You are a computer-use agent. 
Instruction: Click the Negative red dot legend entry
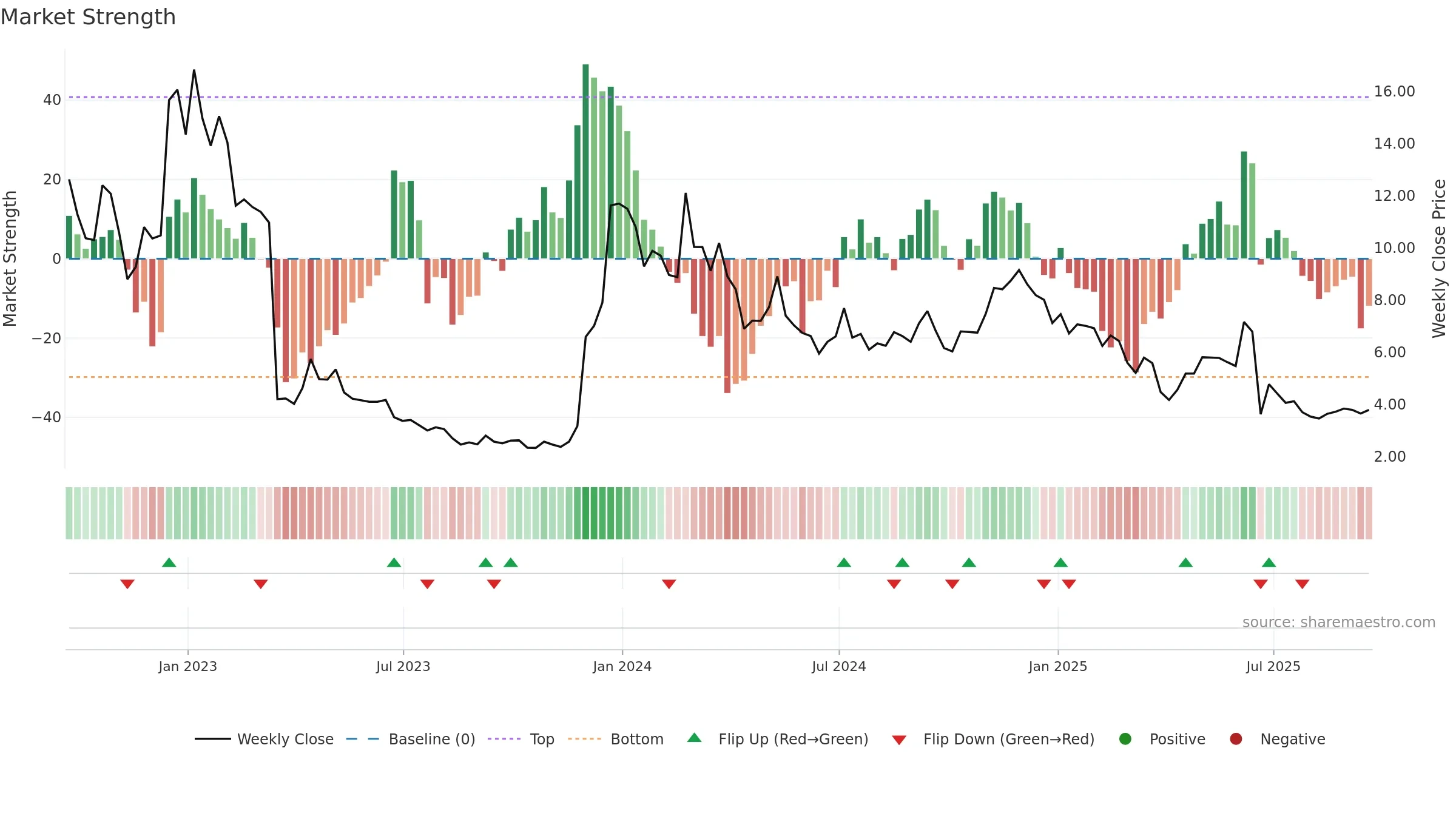tap(1277, 739)
